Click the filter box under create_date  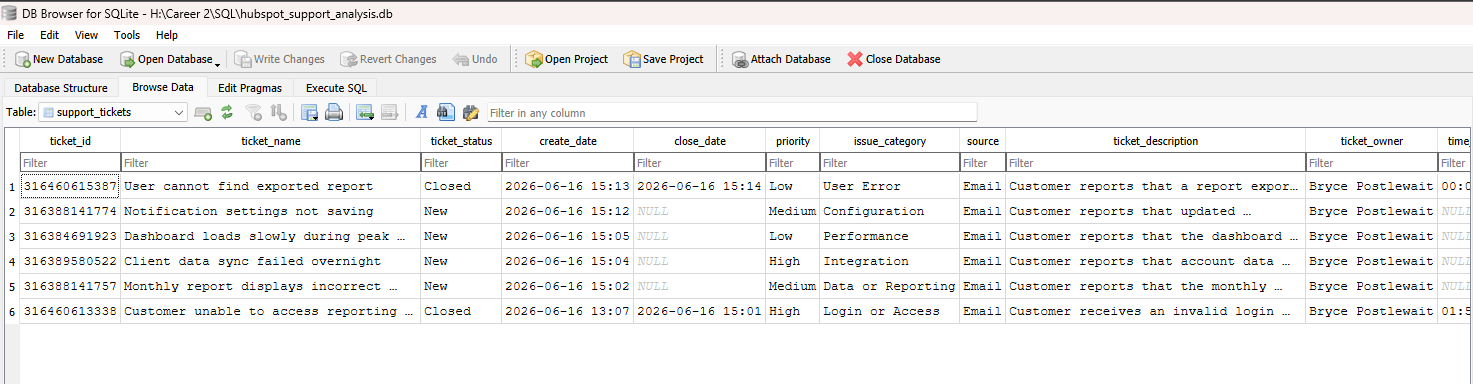point(568,162)
